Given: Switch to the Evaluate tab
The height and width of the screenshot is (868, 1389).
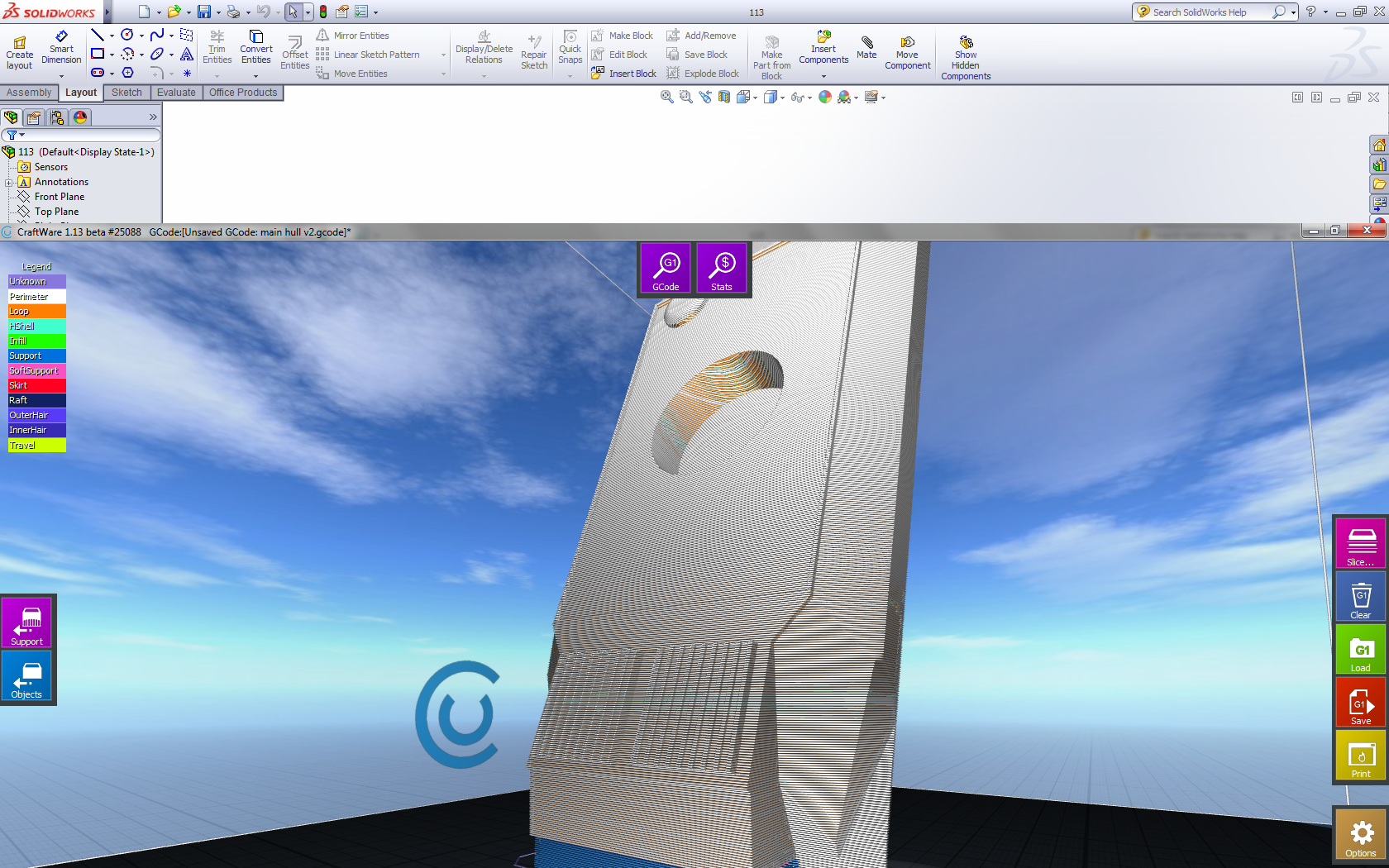Looking at the screenshot, I should coord(176,93).
